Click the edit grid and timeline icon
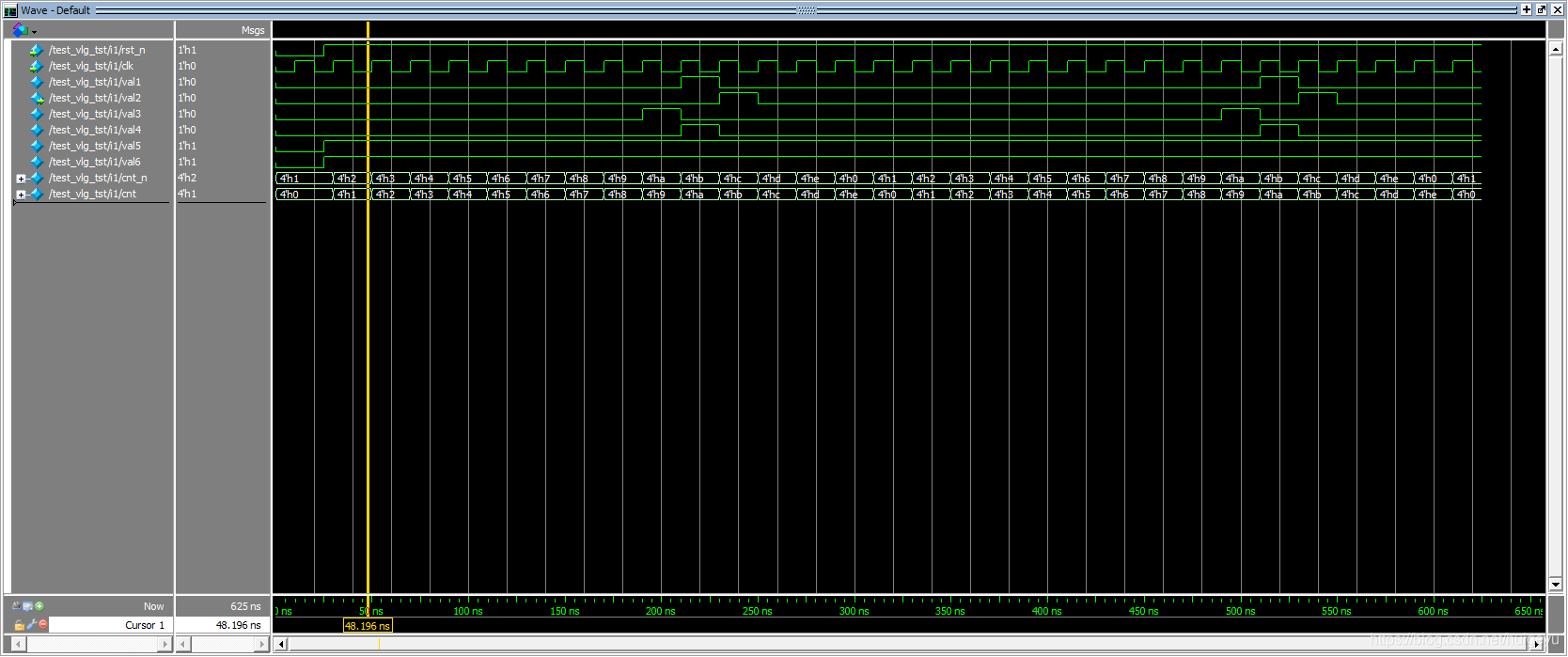The image size is (1568, 657). [x=27, y=606]
